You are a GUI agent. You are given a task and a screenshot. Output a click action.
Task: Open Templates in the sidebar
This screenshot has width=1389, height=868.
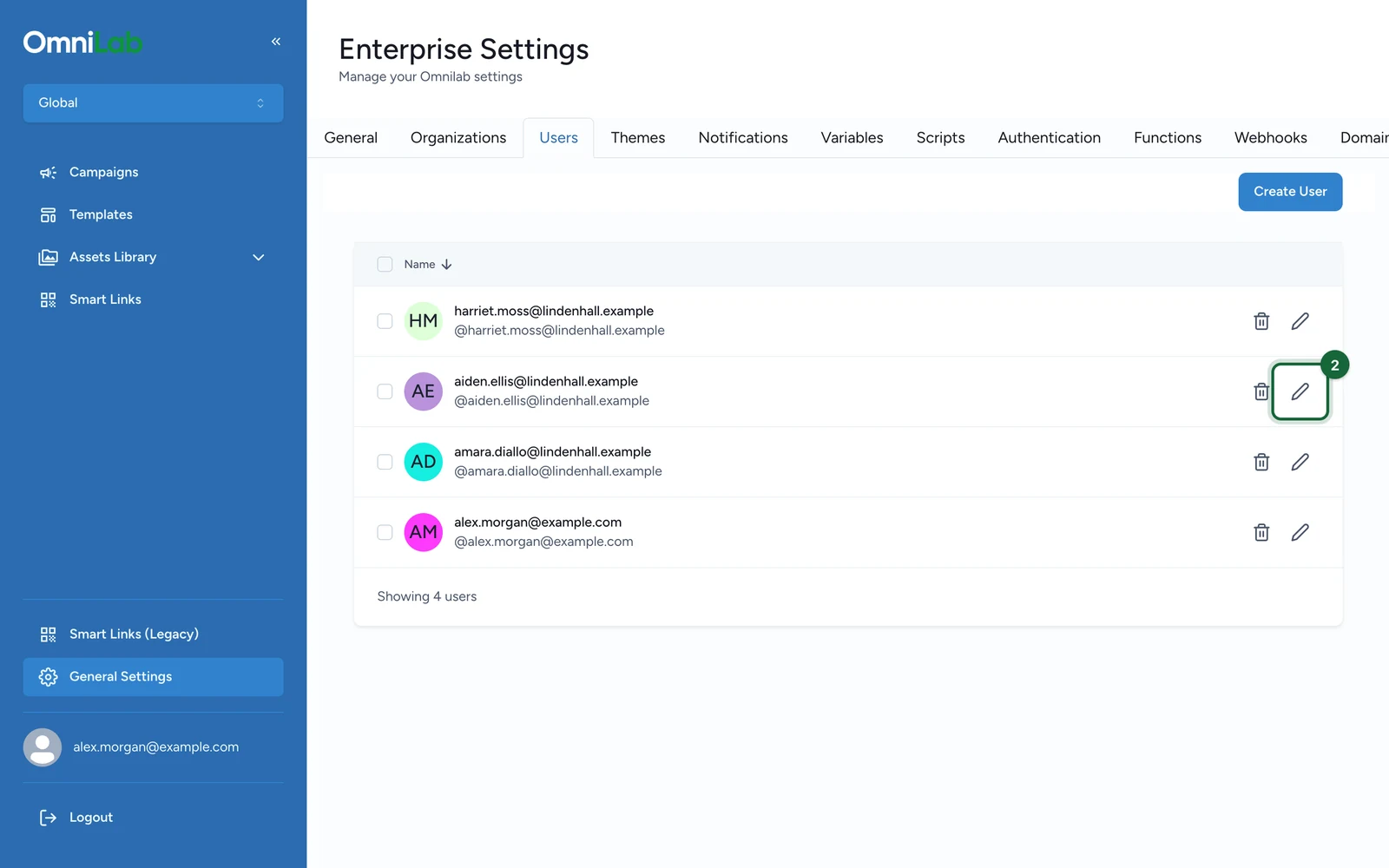pyautogui.click(x=153, y=214)
